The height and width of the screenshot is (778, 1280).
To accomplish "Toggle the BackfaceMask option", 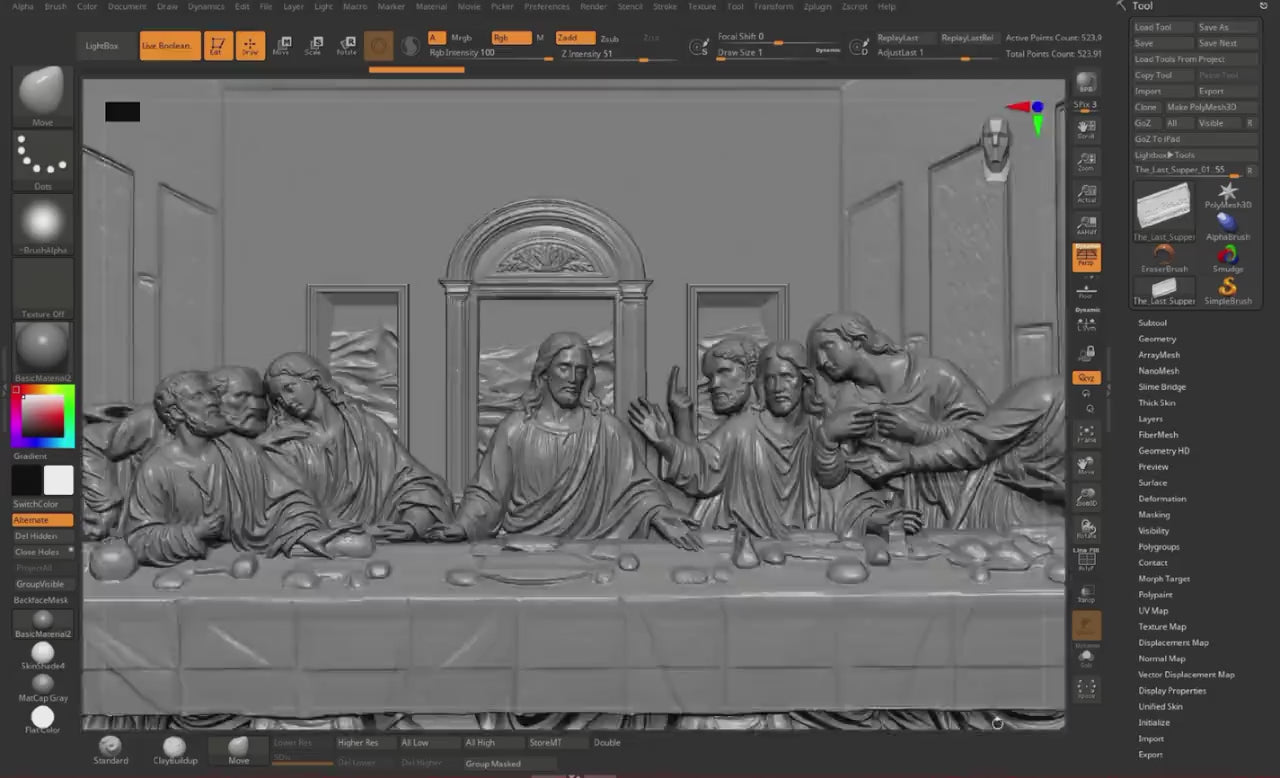I will coord(42,600).
